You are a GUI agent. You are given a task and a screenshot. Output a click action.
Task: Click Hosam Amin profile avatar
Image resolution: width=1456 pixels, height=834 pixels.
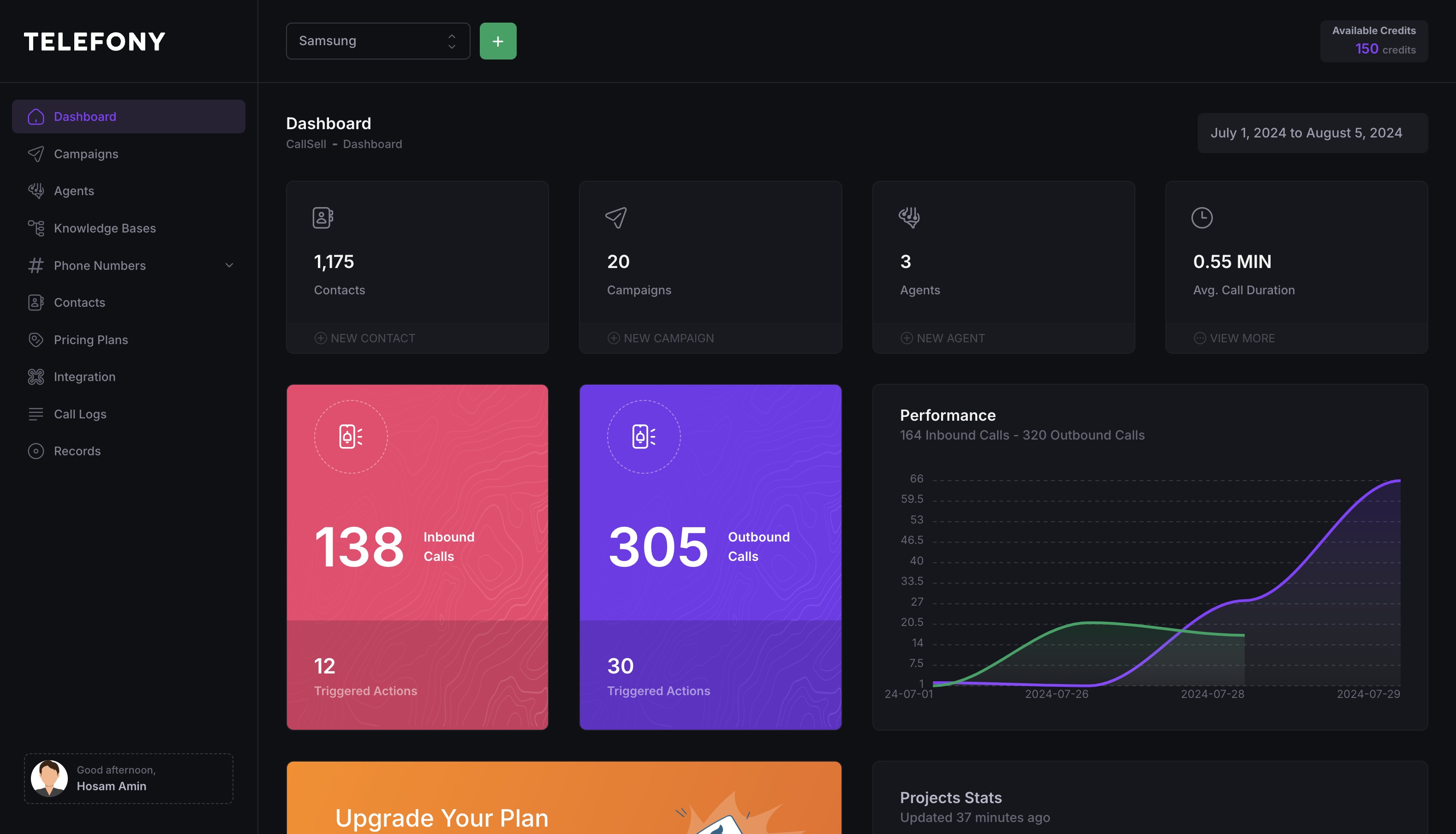49,779
